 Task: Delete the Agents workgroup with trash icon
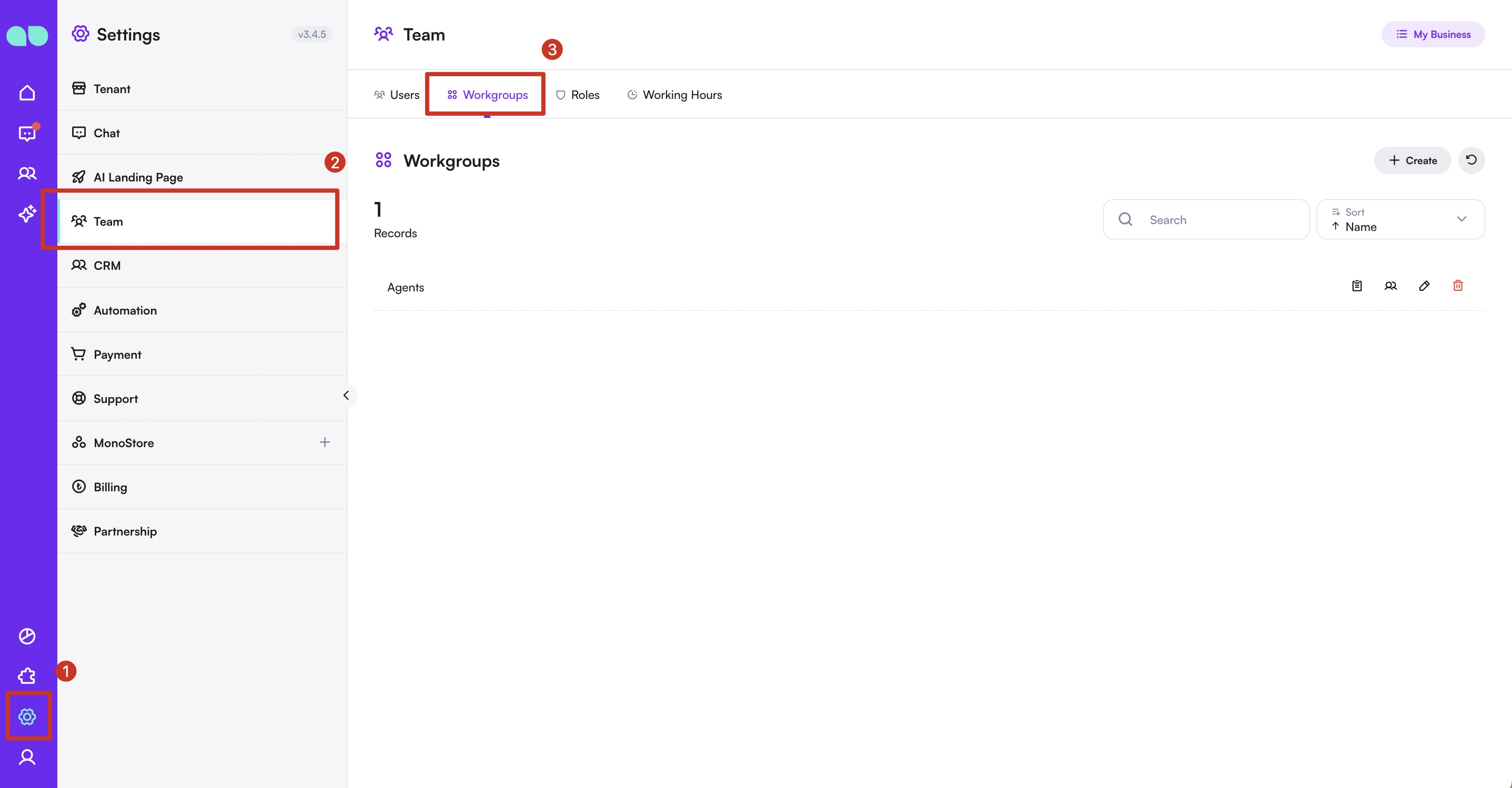pos(1457,286)
